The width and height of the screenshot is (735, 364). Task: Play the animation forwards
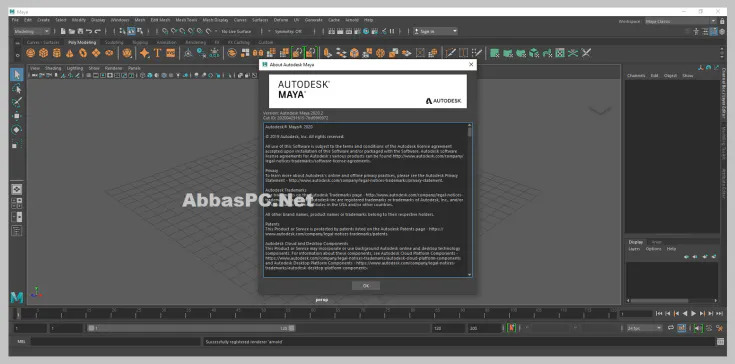coord(693,313)
